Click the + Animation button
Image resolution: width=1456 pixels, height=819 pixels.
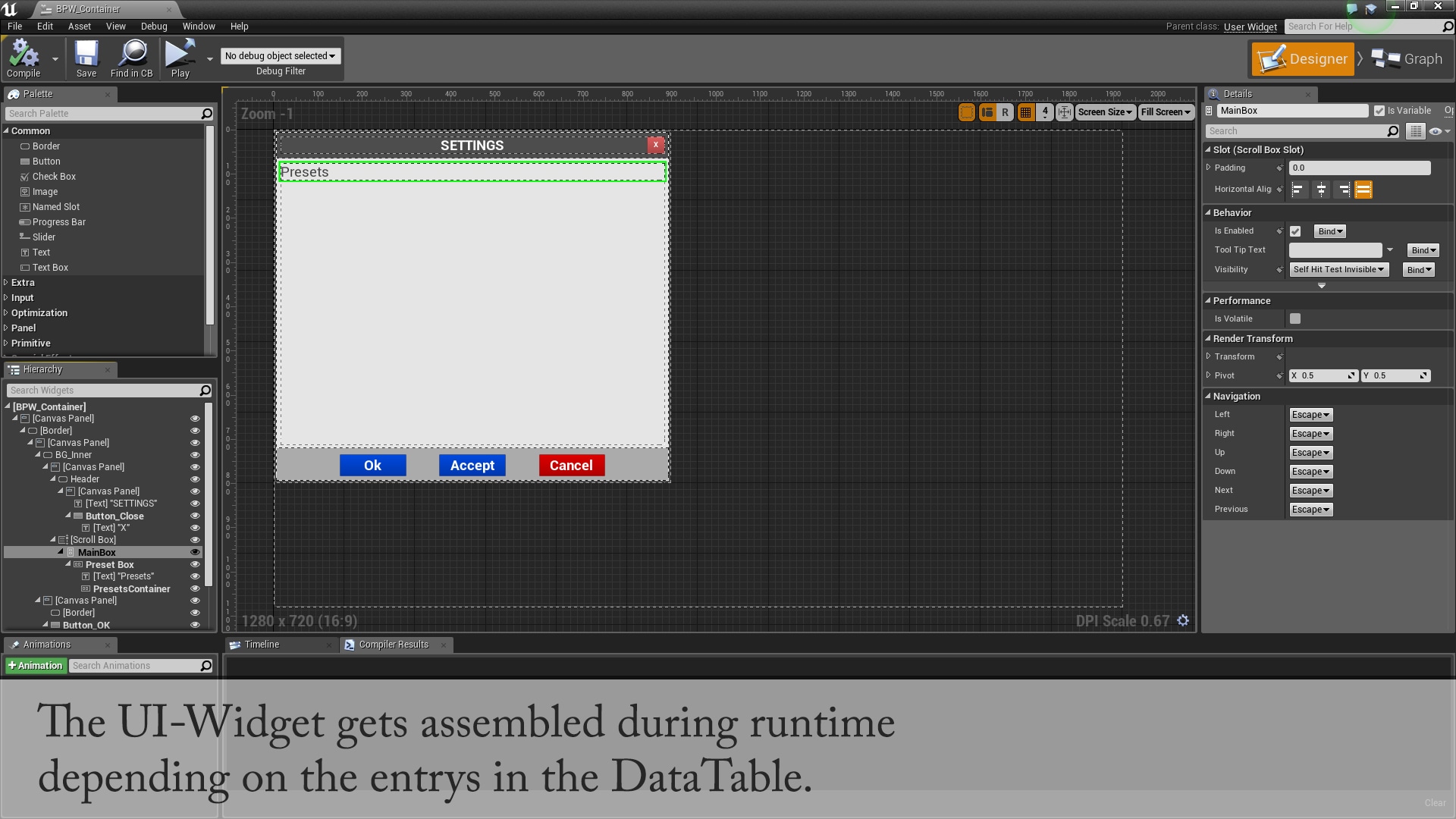(36, 665)
